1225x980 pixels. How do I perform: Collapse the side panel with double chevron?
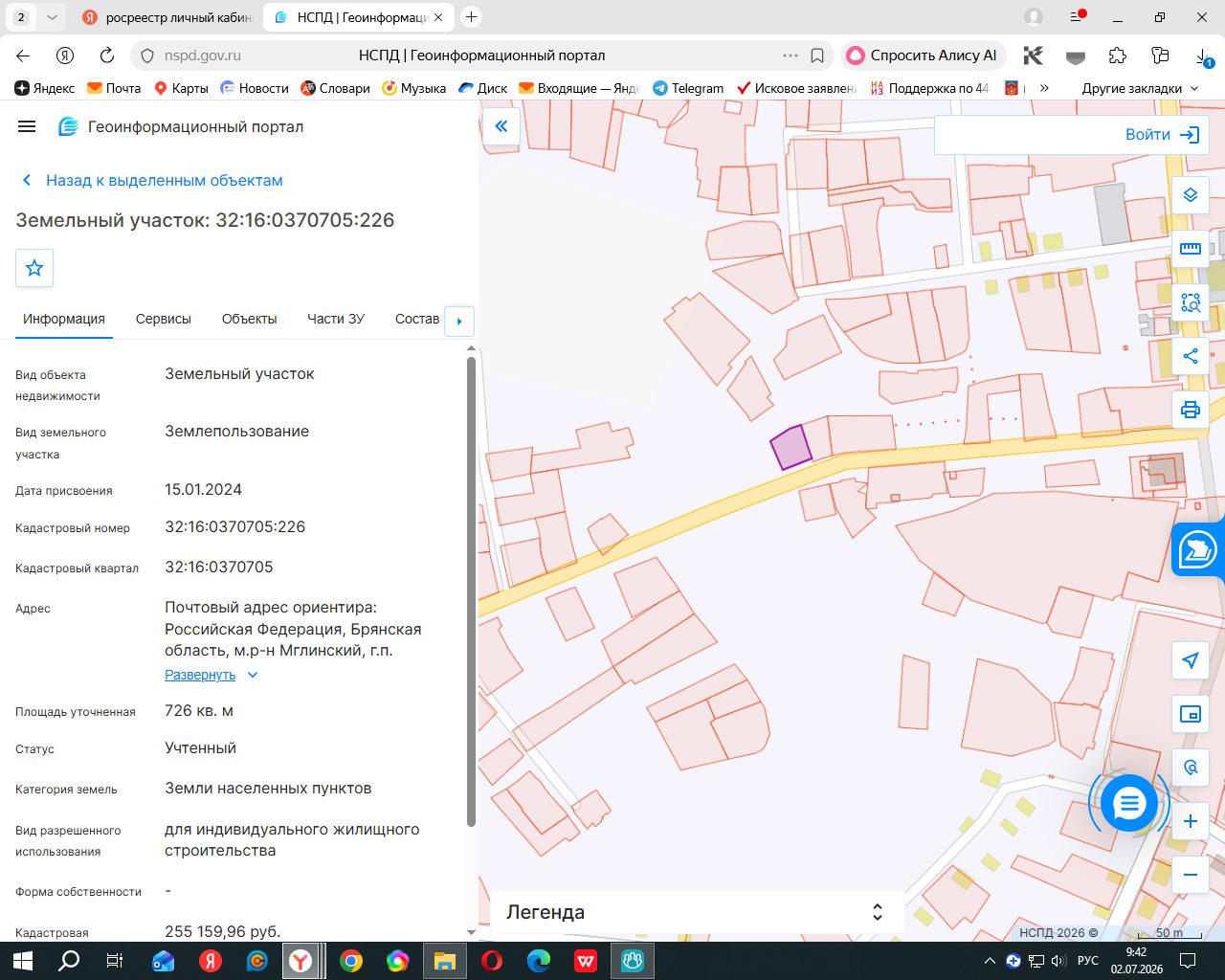pyautogui.click(x=501, y=126)
